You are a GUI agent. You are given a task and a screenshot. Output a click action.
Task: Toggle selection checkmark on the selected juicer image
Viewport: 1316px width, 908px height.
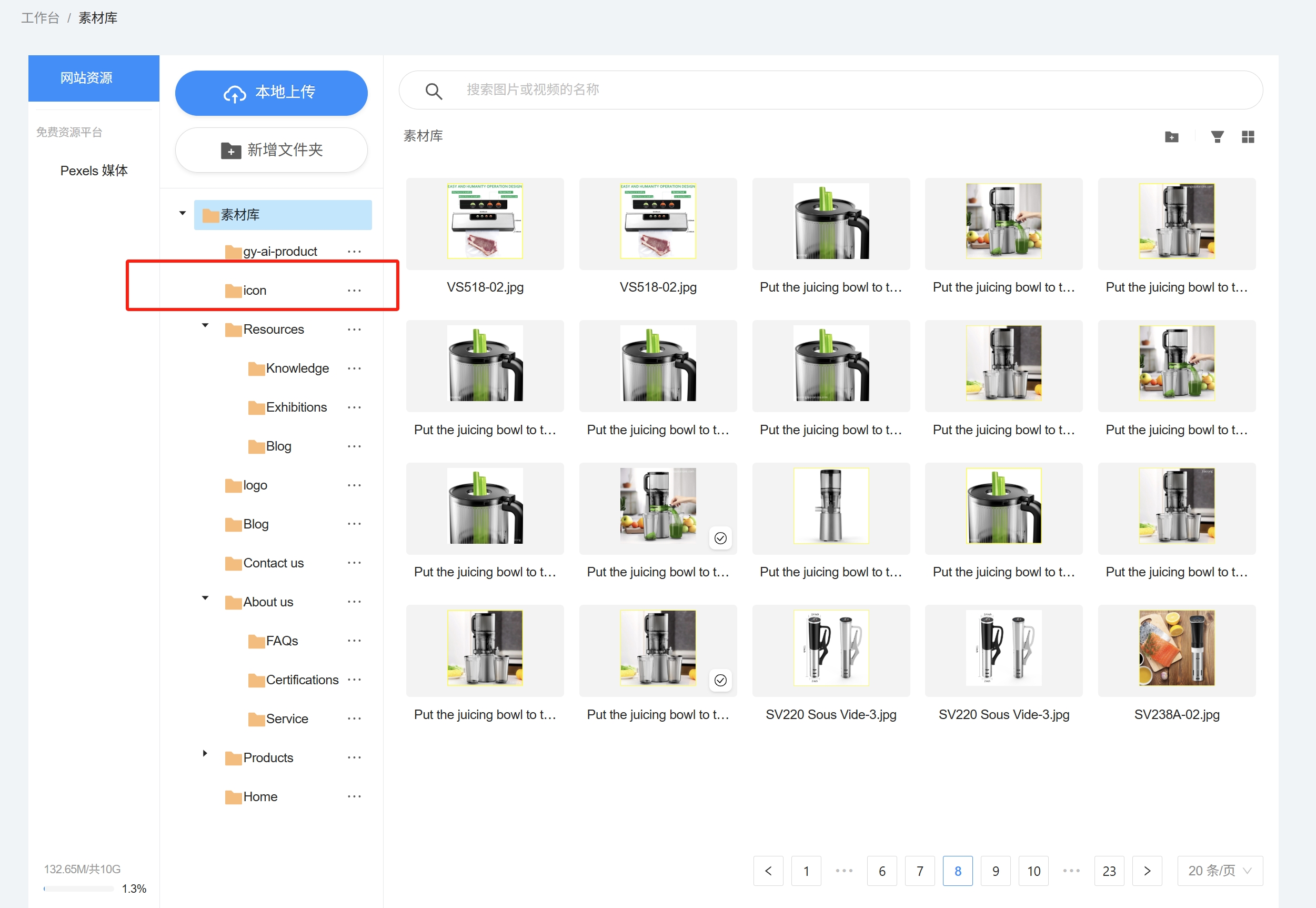point(720,537)
